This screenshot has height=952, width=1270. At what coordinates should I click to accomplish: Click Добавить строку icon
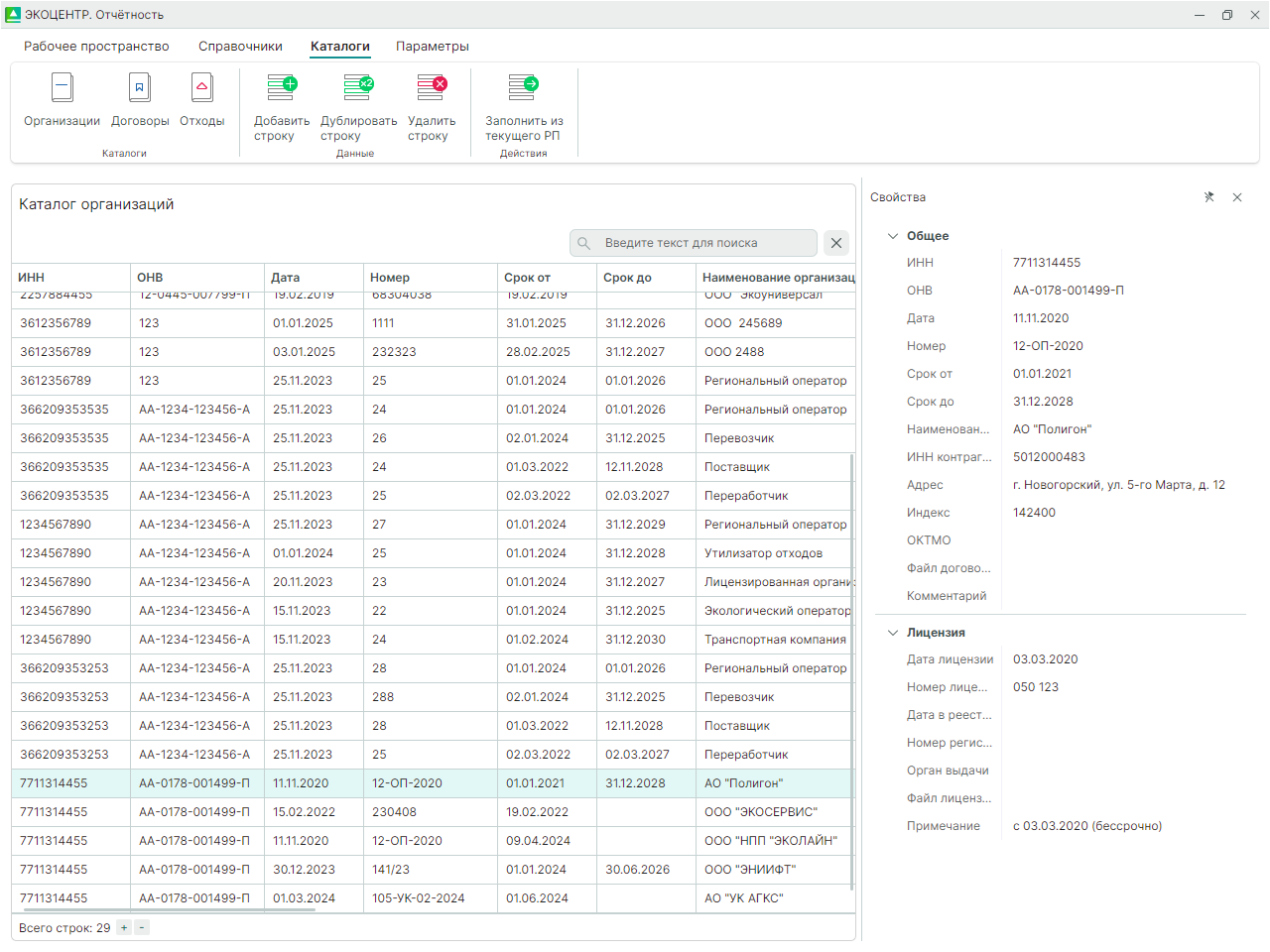click(x=282, y=88)
